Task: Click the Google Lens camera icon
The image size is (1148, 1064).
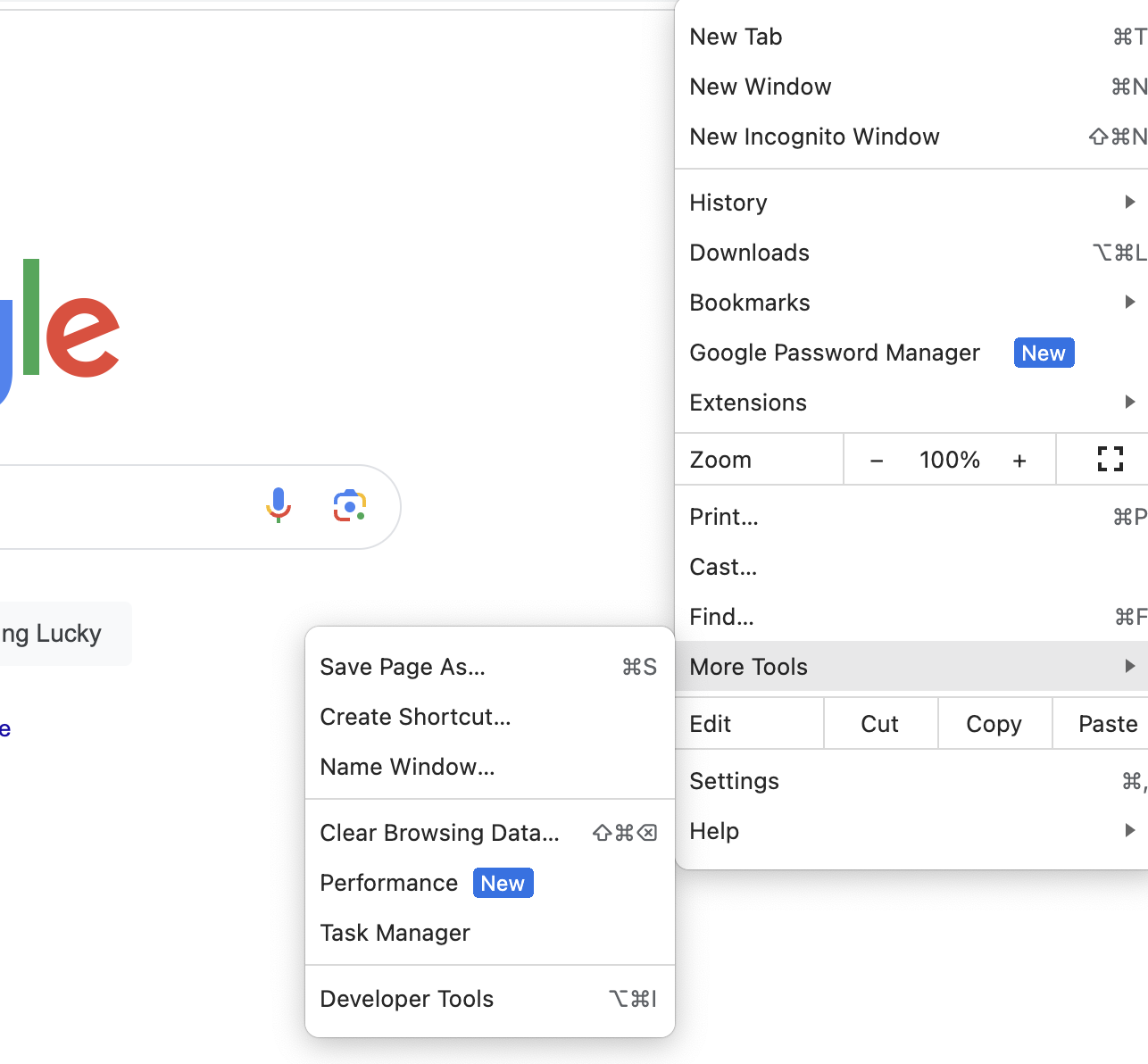Action: (x=350, y=506)
